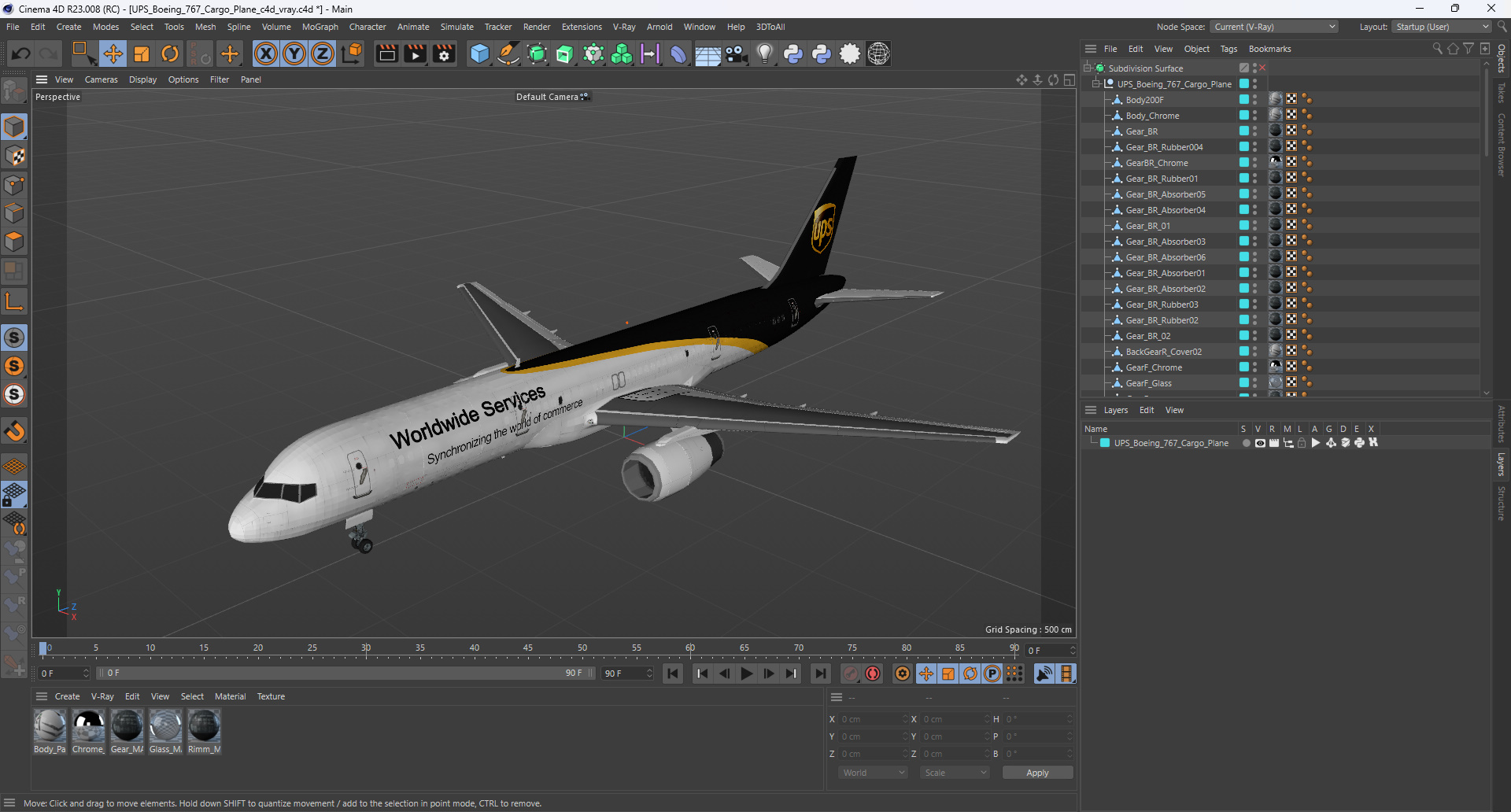Open the Layout Startup dropdown
The height and width of the screenshot is (812, 1511).
click(1442, 27)
